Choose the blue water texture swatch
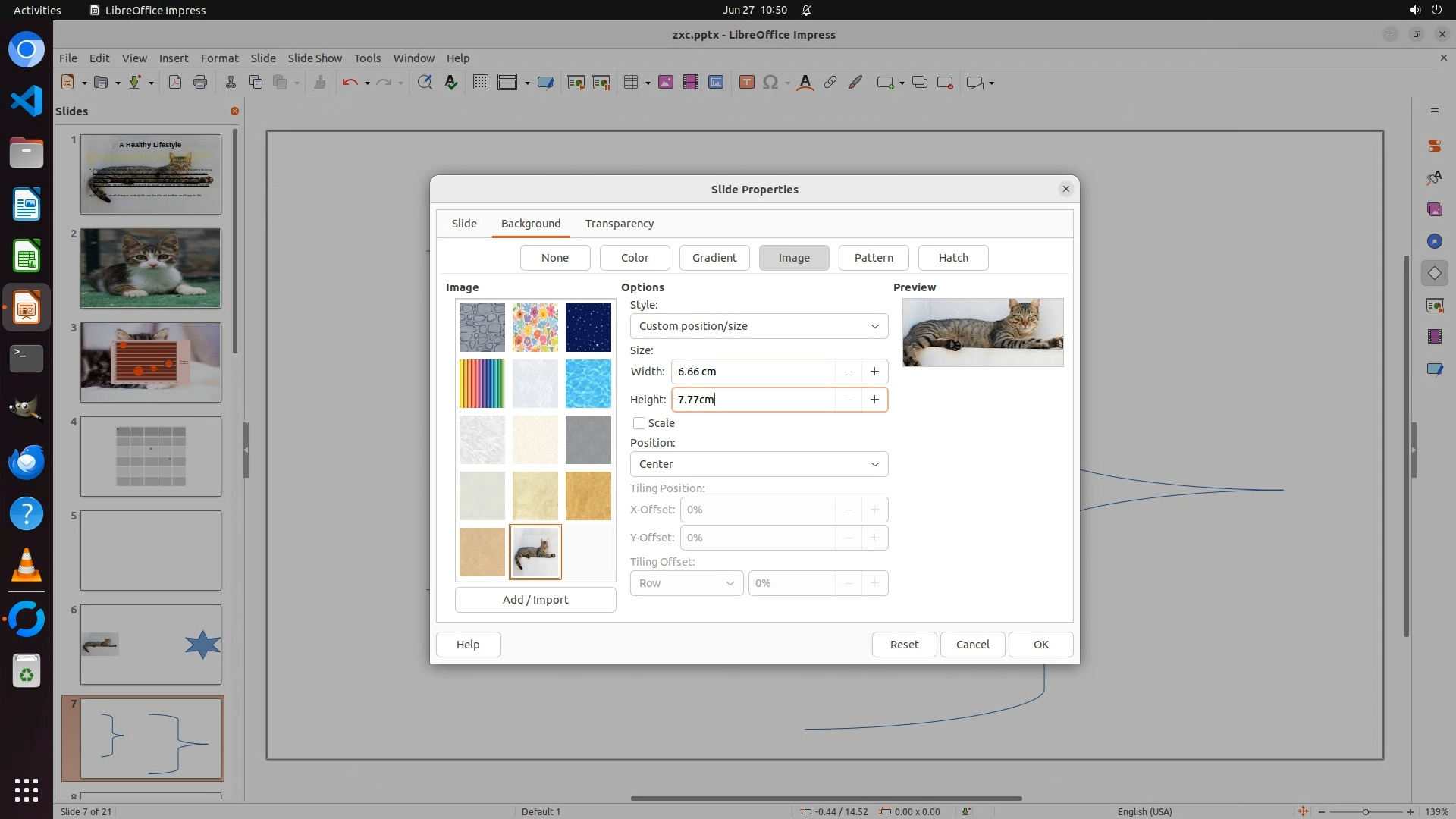Image resolution: width=1456 pixels, height=819 pixels. [x=588, y=384]
